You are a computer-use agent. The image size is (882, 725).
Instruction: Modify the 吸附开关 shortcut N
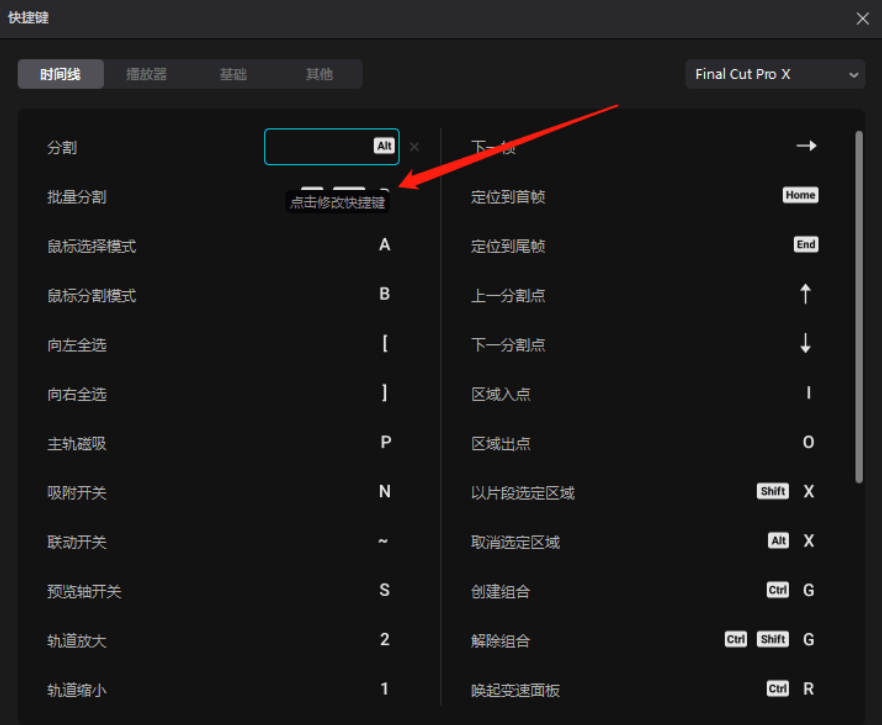[x=384, y=491]
